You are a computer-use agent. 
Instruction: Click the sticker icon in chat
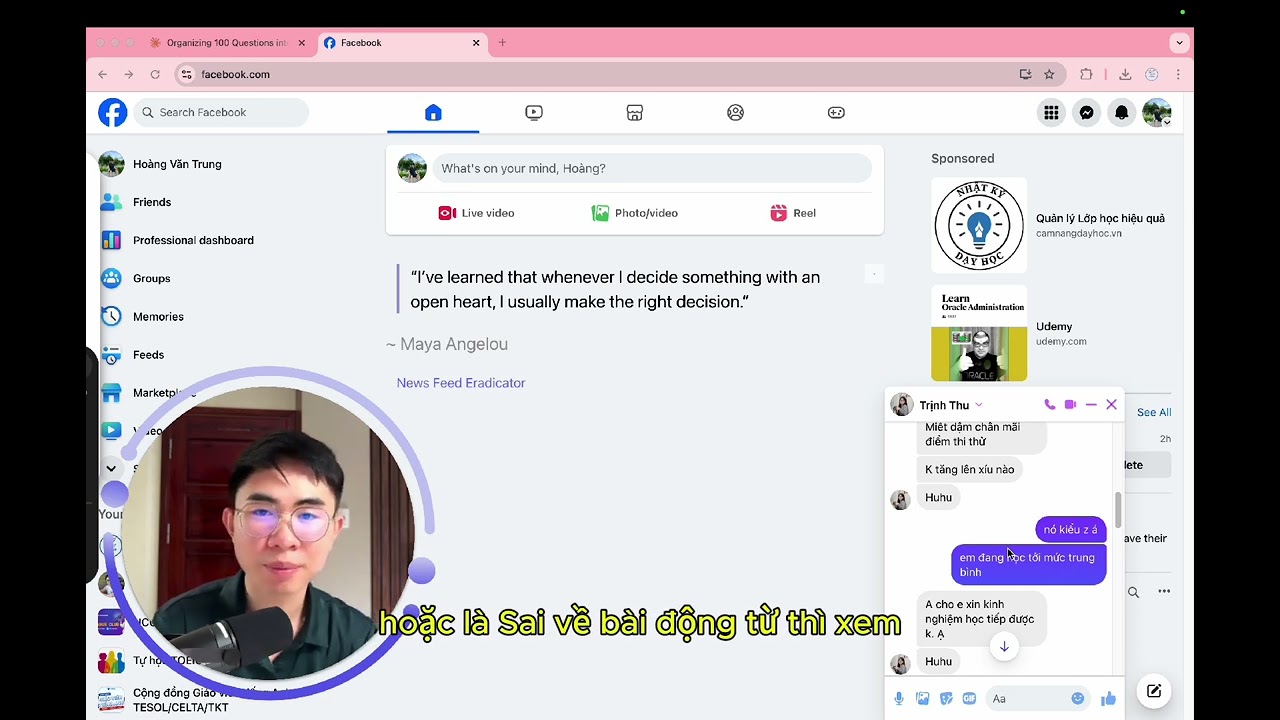click(x=946, y=698)
